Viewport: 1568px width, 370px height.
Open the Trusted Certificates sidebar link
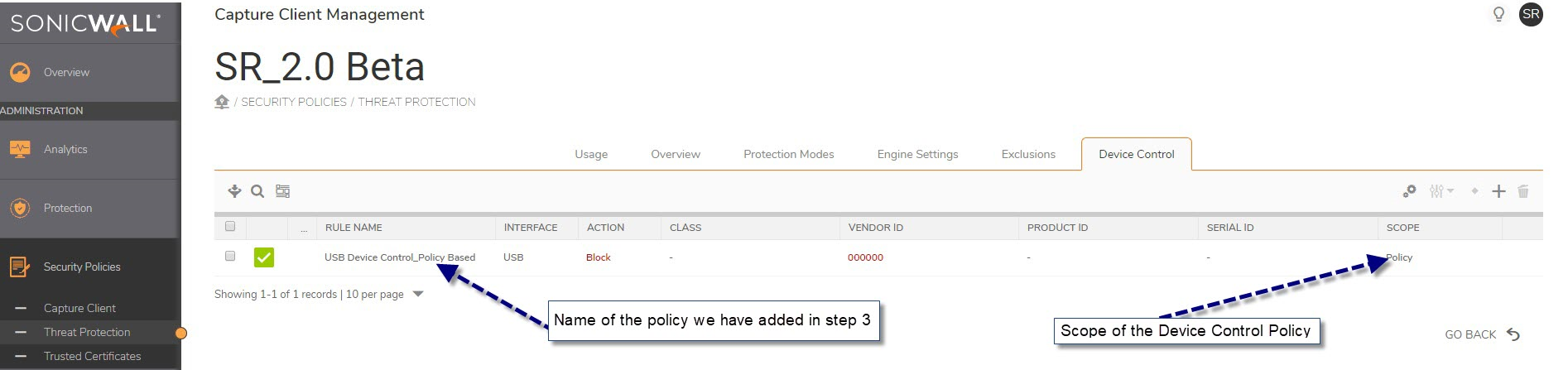[x=92, y=356]
